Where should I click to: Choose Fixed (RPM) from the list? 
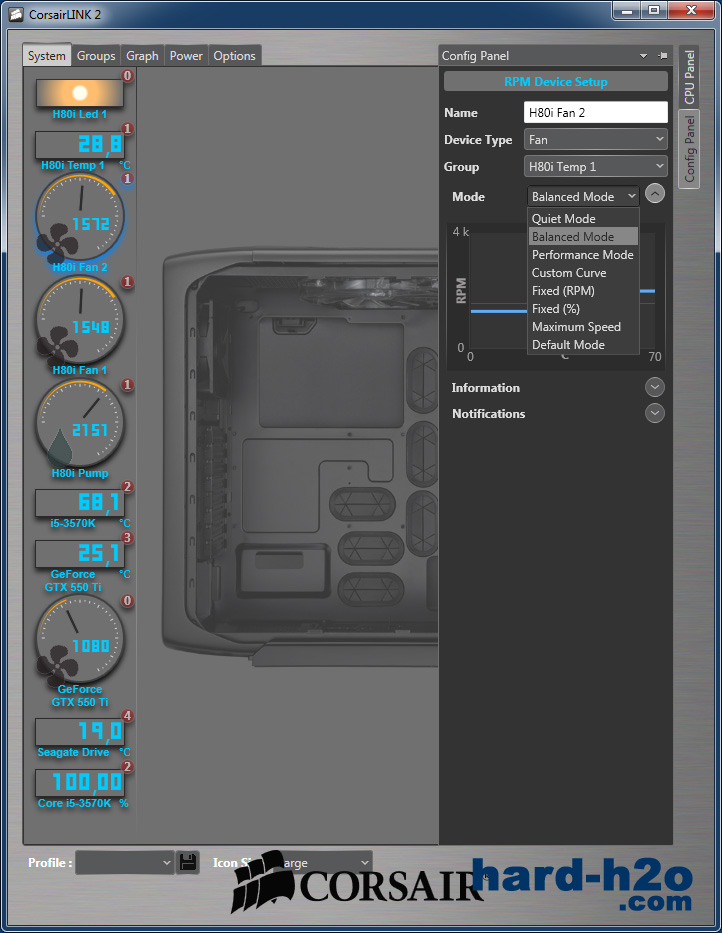pos(583,290)
